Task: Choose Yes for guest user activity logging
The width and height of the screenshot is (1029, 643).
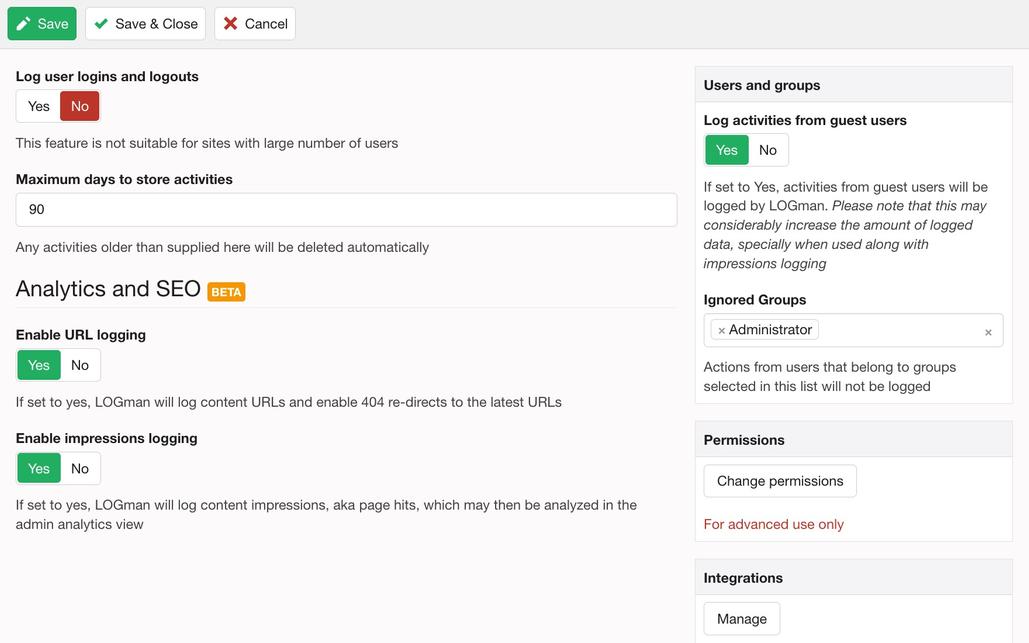Action: [726, 150]
